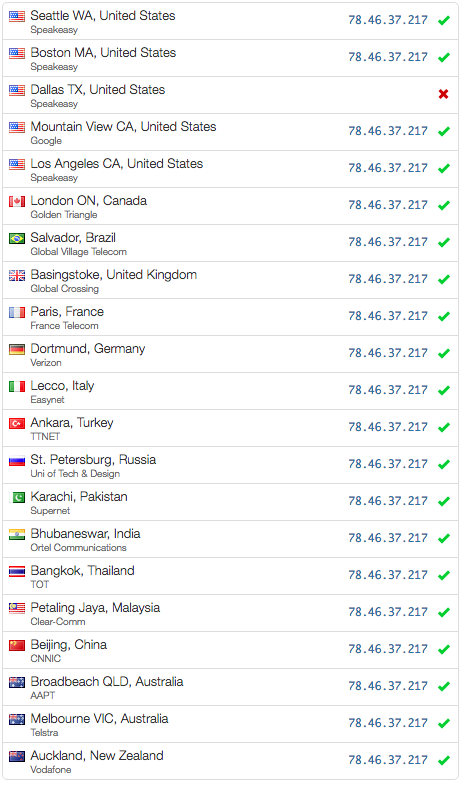
Task: Click the Turkish flag beside Ankara
Action: (17, 424)
